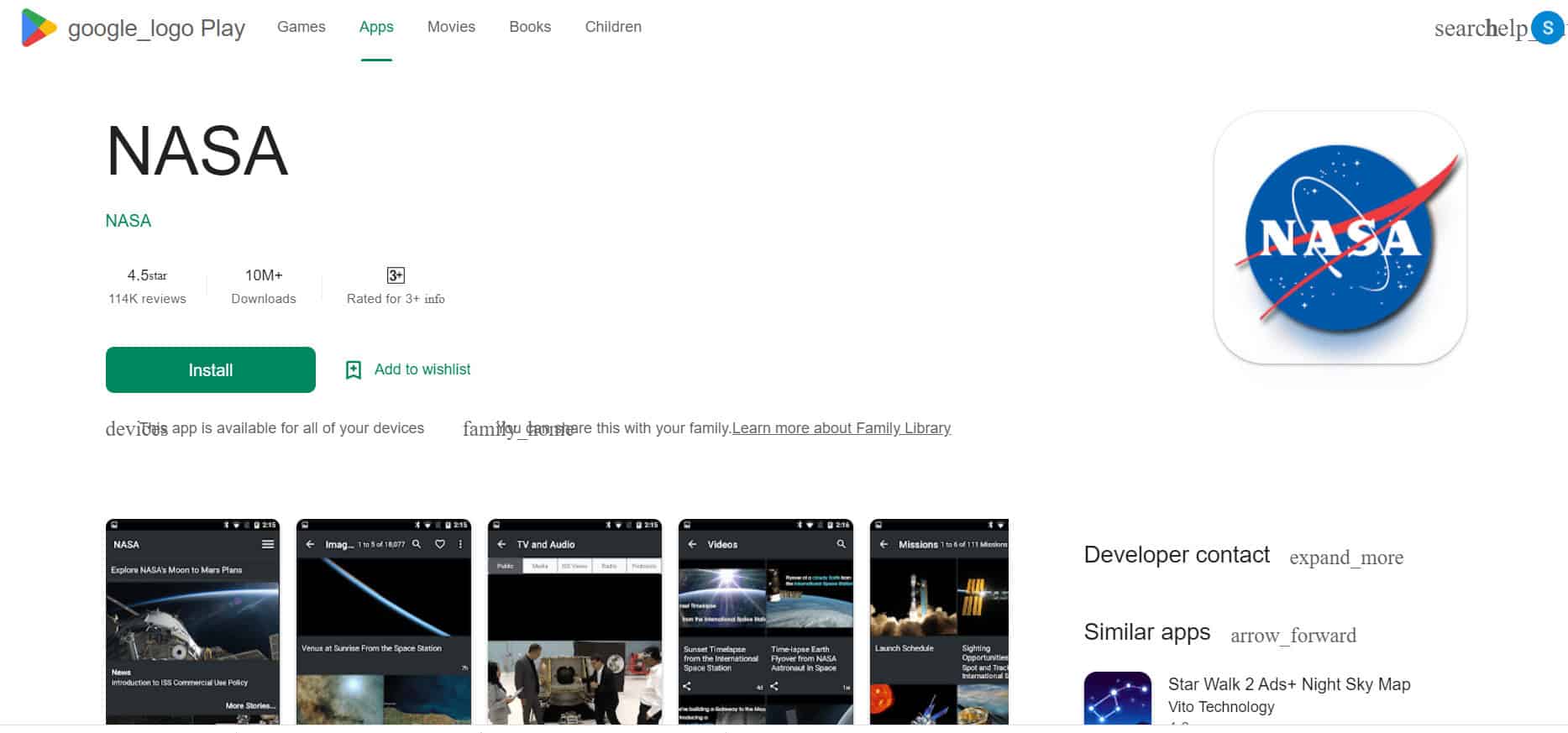Image resolution: width=1568 pixels, height=733 pixels.
Task: Expand the Developer contact section
Action: [x=1346, y=558]
